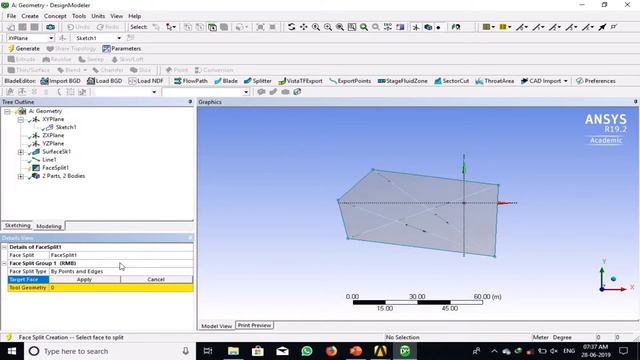Open the Sketch1 sketch dropdown
Screen dimensions: 640x360
coord(119,38)
